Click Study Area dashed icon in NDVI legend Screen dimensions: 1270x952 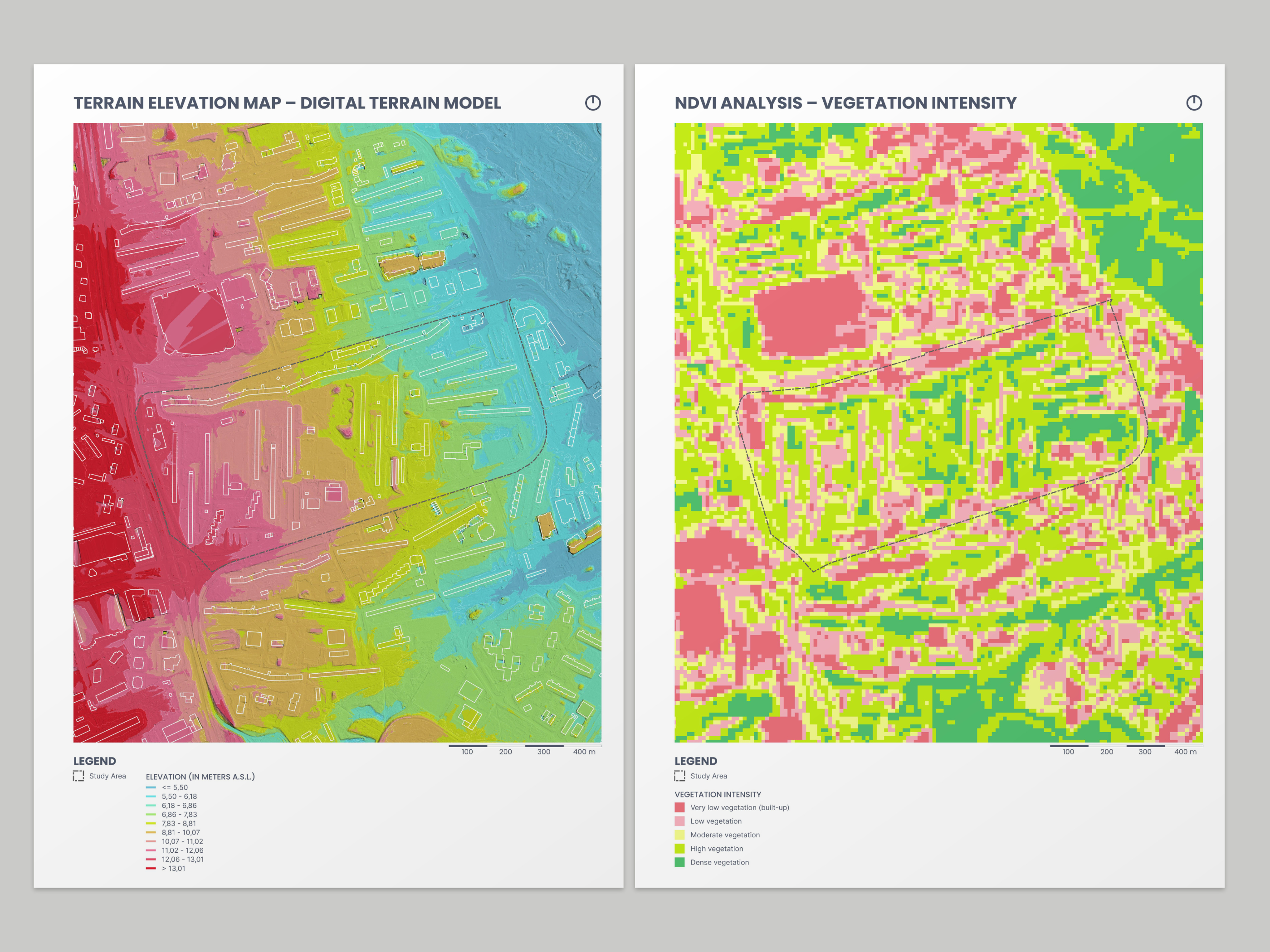point(680,776)
